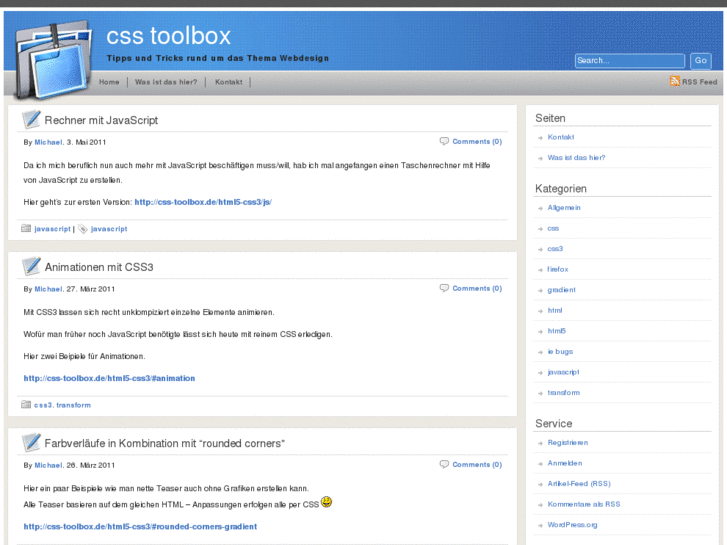Screen dimensions: 727x545
Task: Select the html5 category in sidebar
Action: [x=556, y=331]
